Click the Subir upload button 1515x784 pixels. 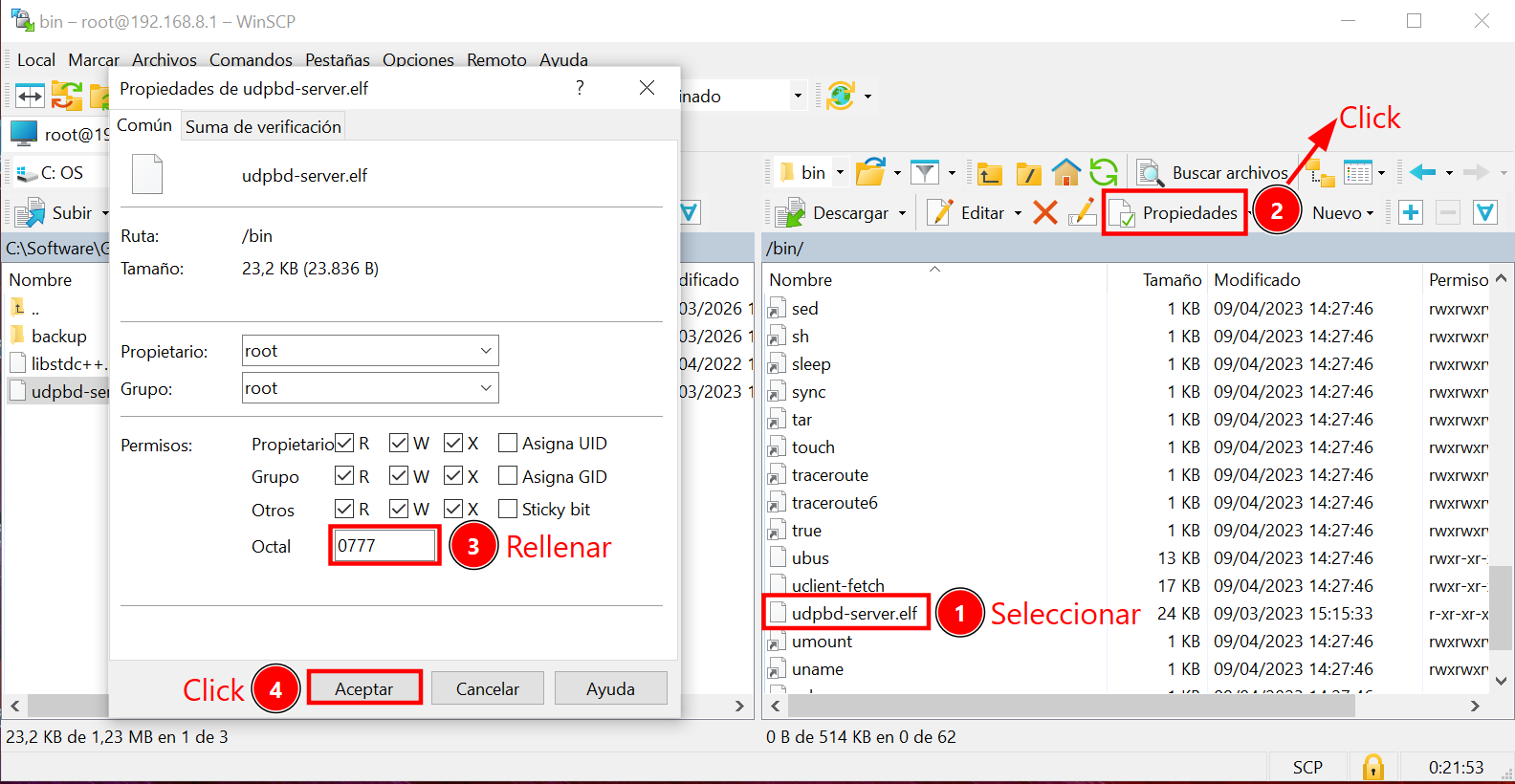click(55, 212)
